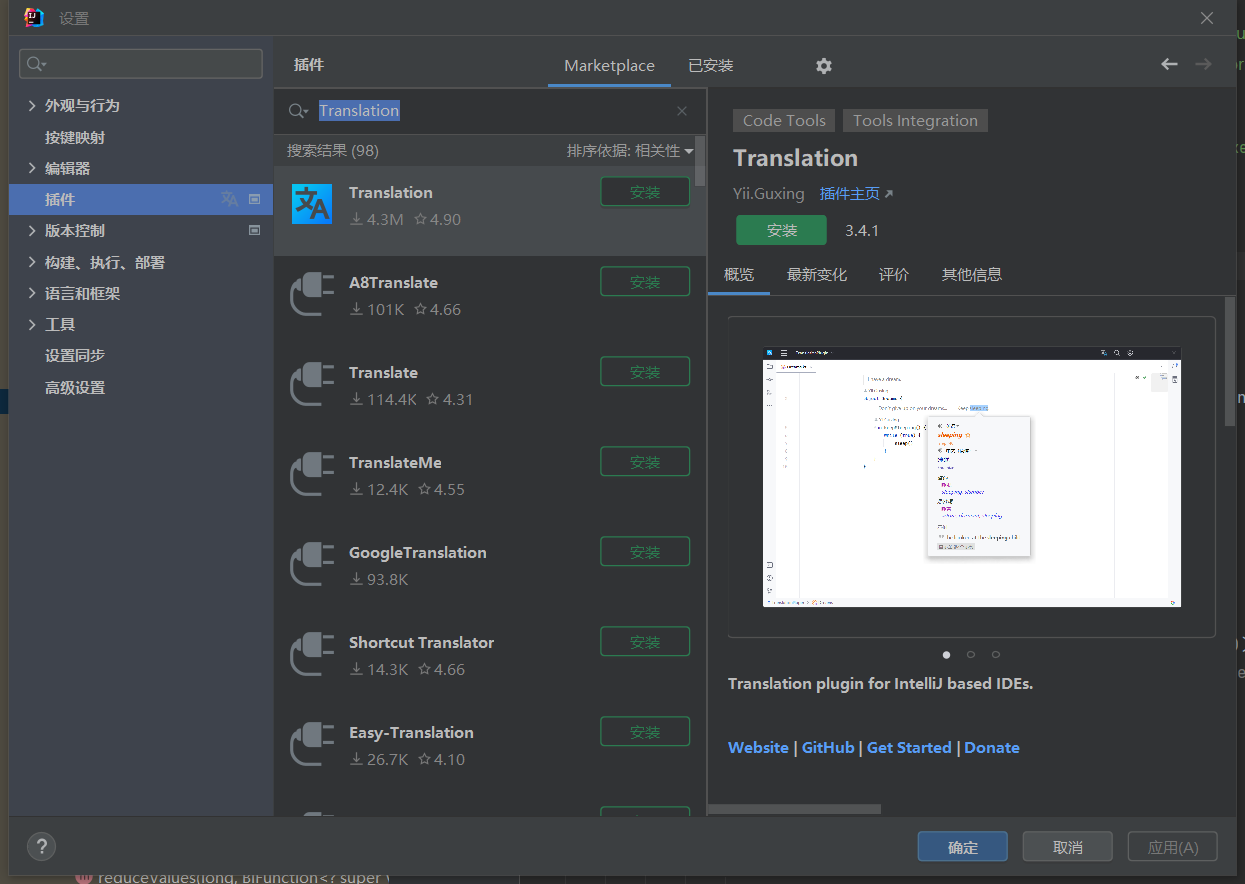
Task: Expand the 构建、执行、部署 node
Action: point(32,262)
